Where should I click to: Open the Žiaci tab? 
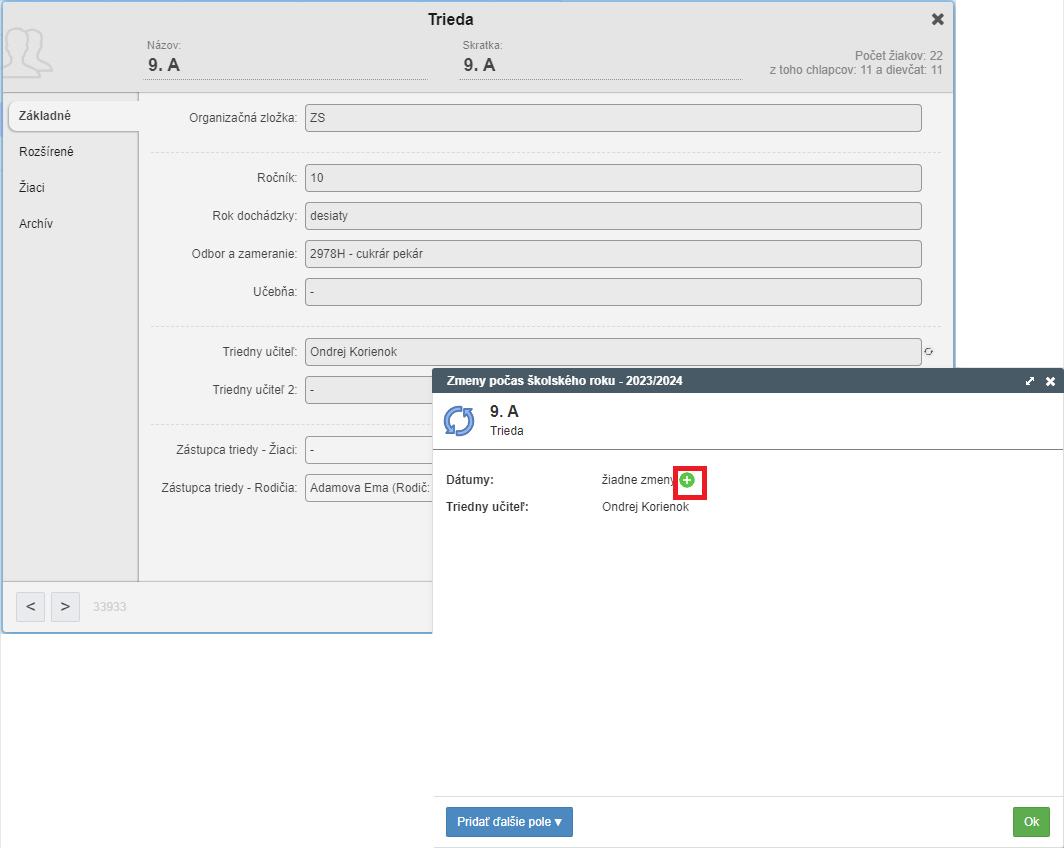click(x=32, y=188)
